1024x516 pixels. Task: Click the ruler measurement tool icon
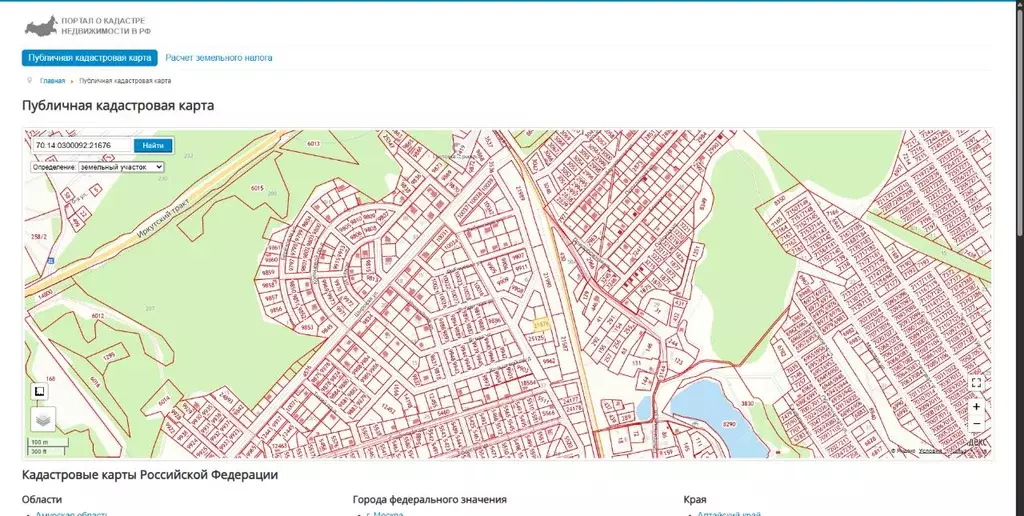[39, 391]
